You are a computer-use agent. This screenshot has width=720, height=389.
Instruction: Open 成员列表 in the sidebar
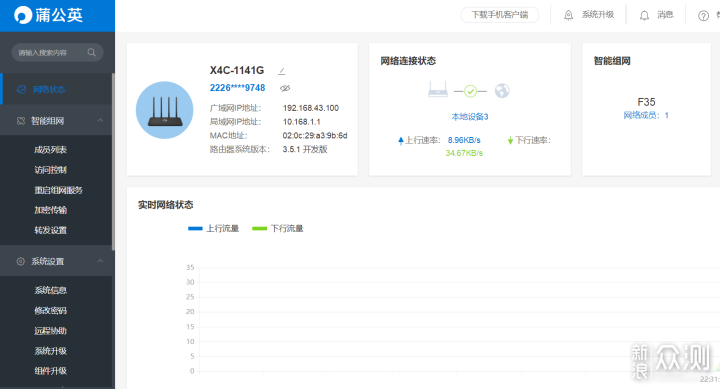pos(51,150)
